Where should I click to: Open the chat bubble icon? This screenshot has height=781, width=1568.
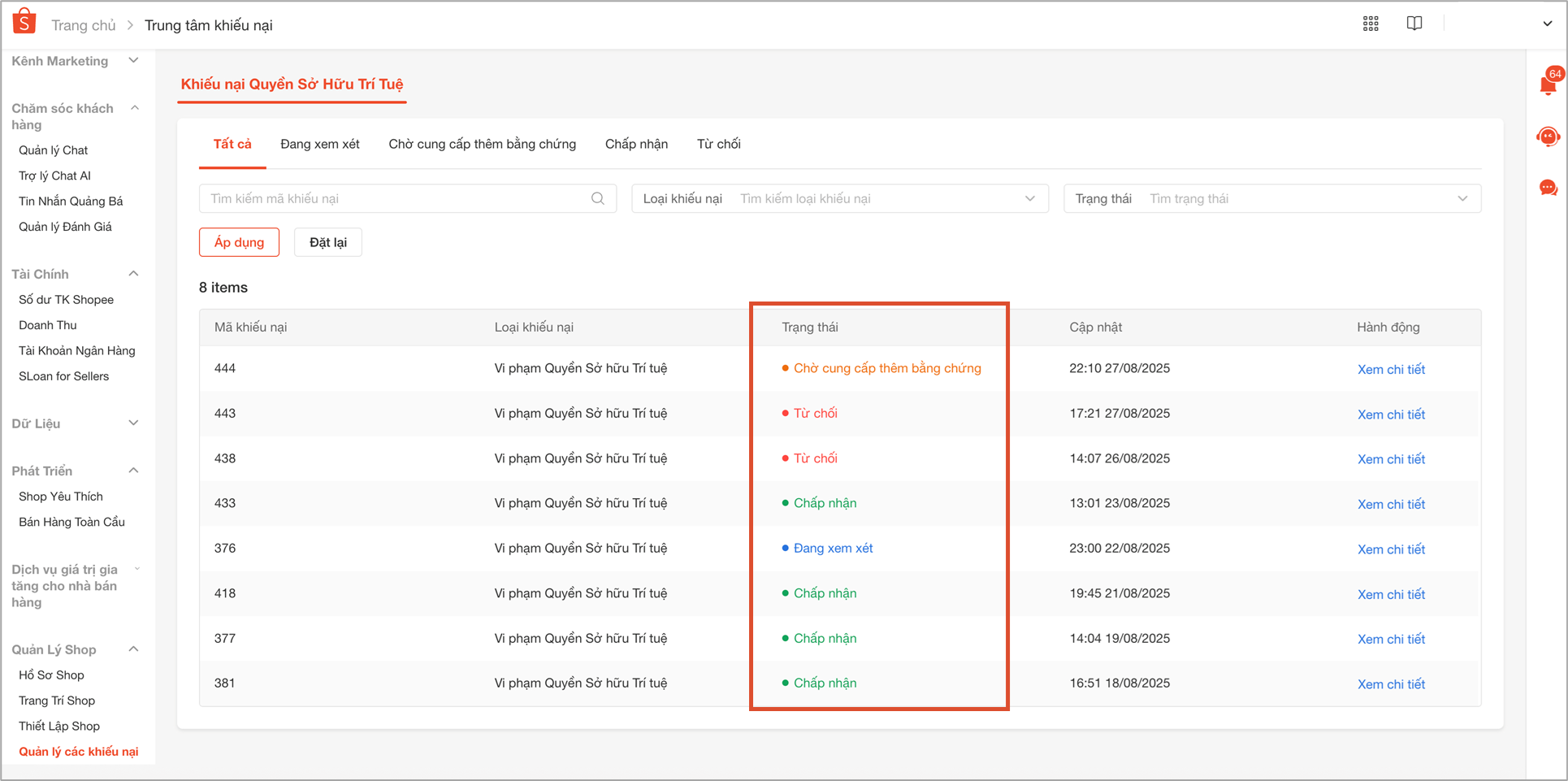pyautogui.click(x=1548, y=188)
